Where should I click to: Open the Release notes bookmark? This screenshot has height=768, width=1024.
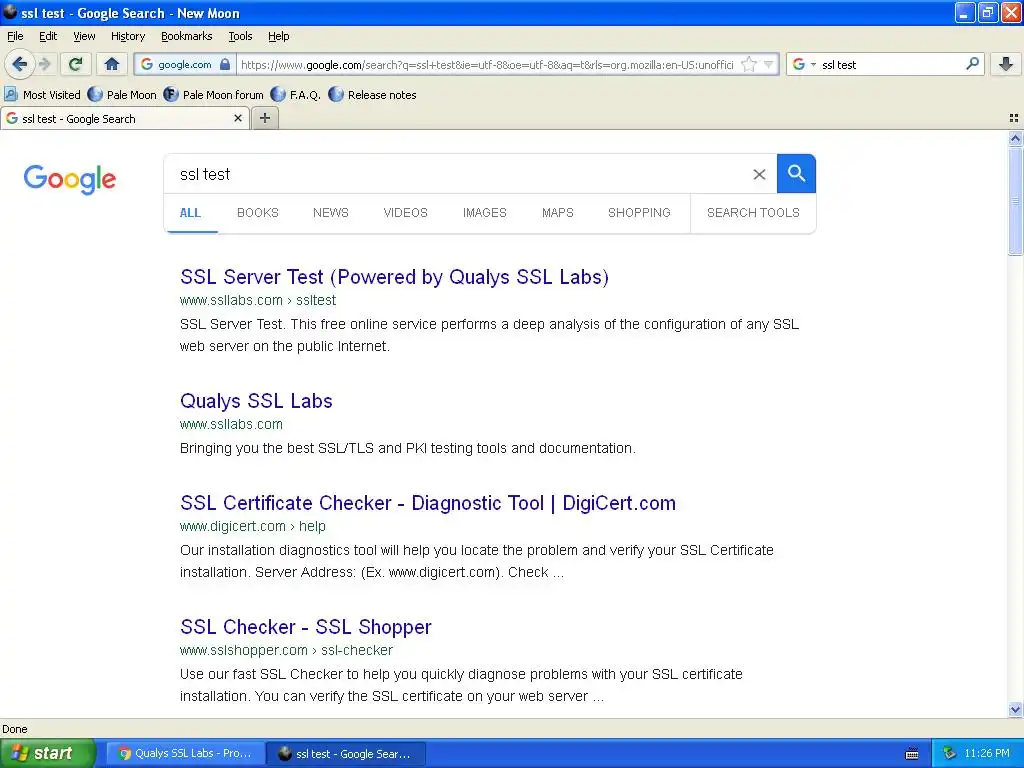(x=372, y=95)
